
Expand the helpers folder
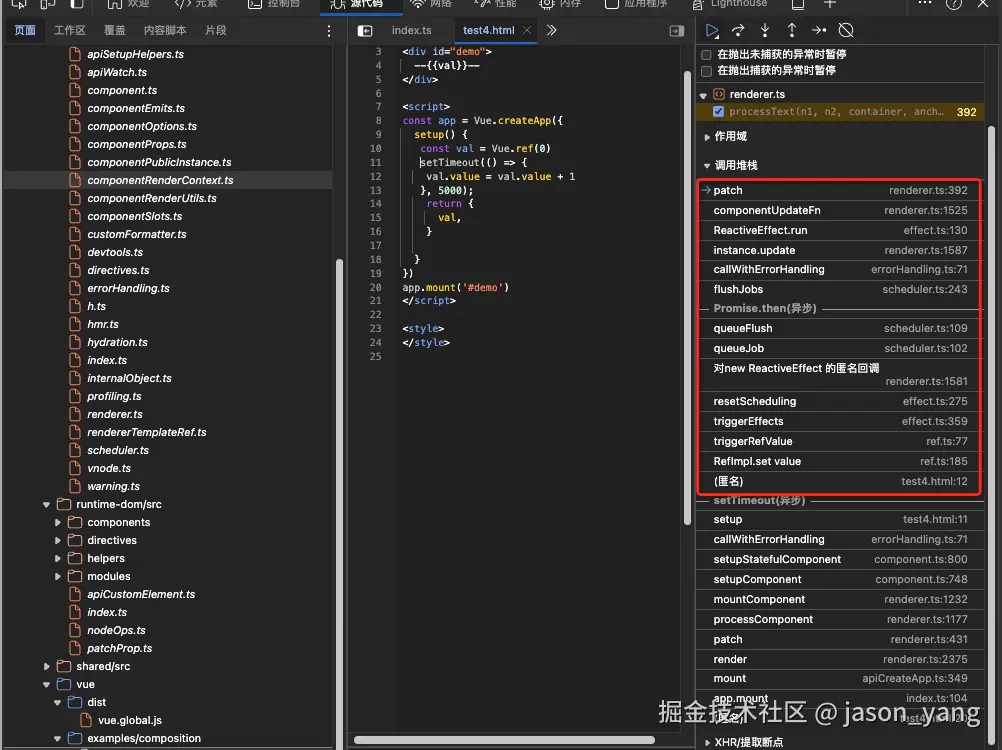tap(58, 558)
